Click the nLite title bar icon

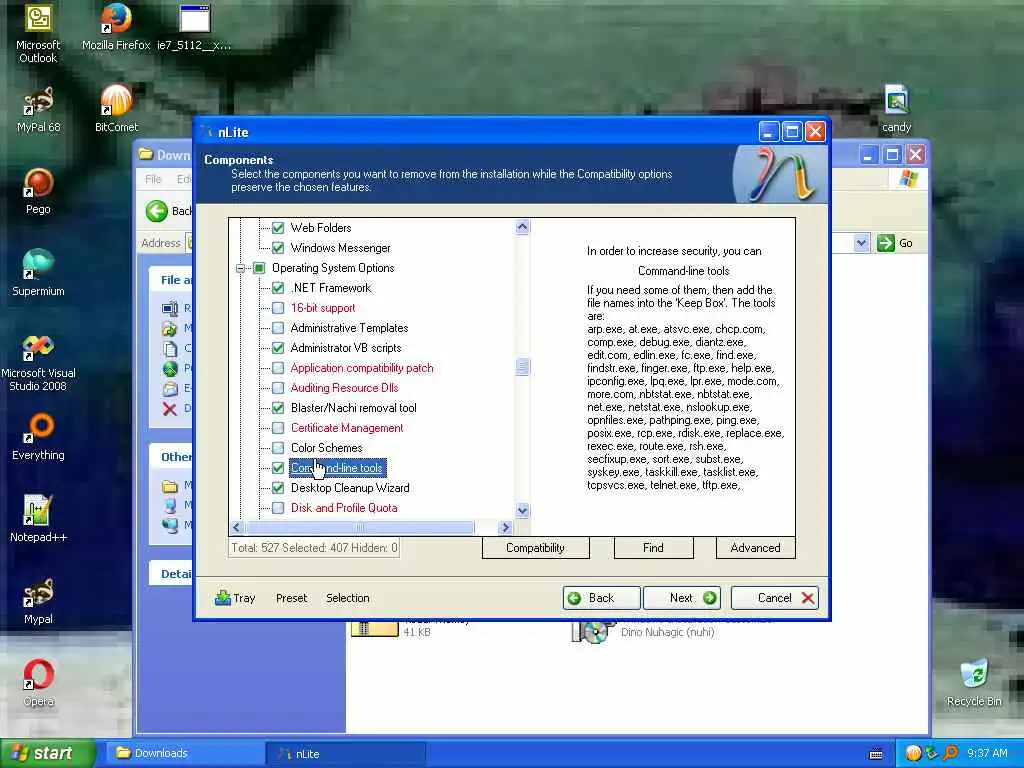(x=208, y=132)
